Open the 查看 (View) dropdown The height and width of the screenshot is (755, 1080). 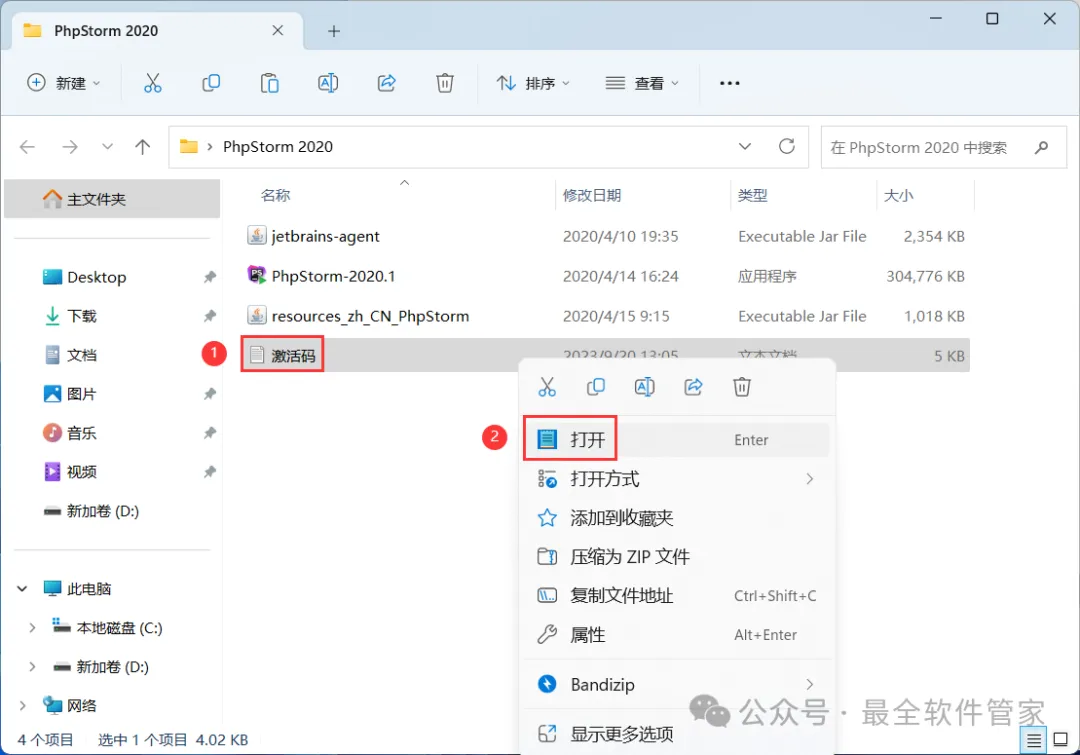pyautogui.click(x=642, y=83)
